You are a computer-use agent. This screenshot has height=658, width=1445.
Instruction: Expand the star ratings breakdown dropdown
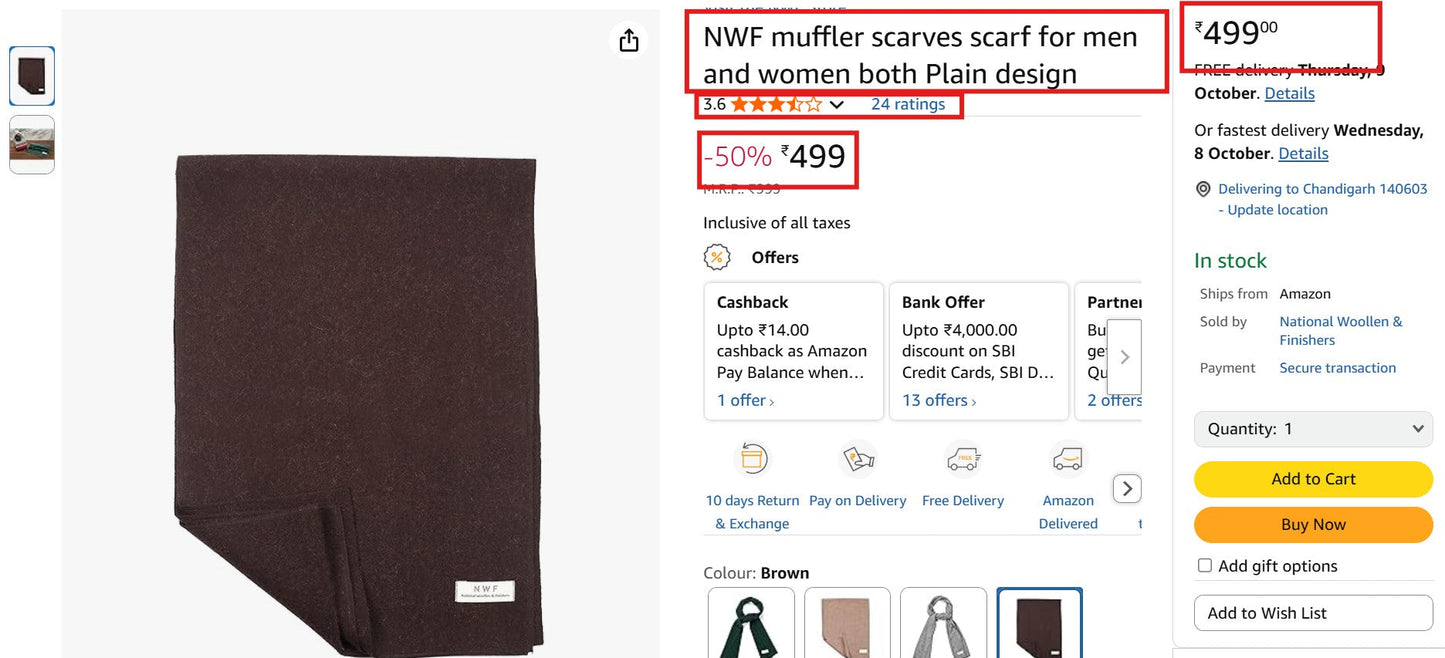(x=837, y=104)
